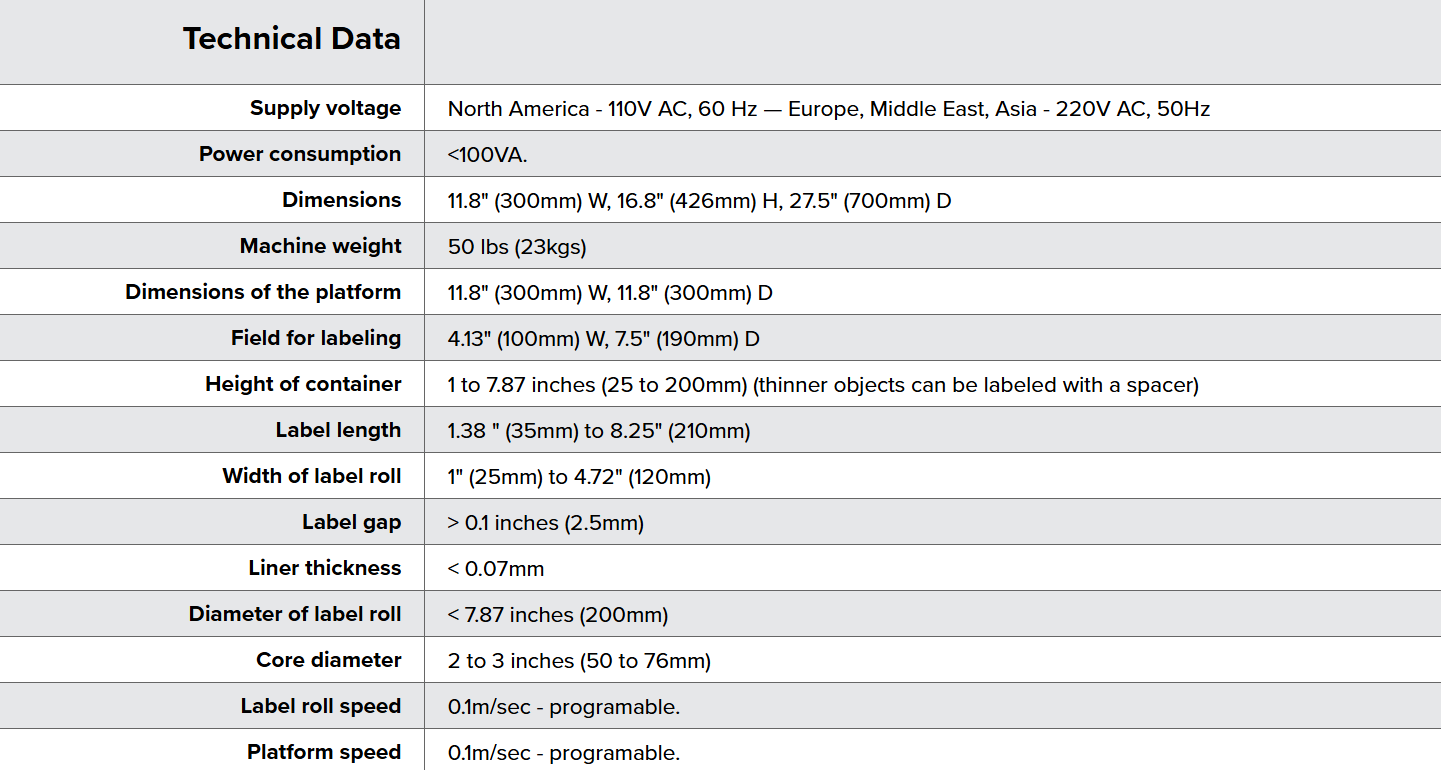The image size is (1441, 770).
Task: Click the 50 lbs (23kgs) value
Action: tap(517, 247)
